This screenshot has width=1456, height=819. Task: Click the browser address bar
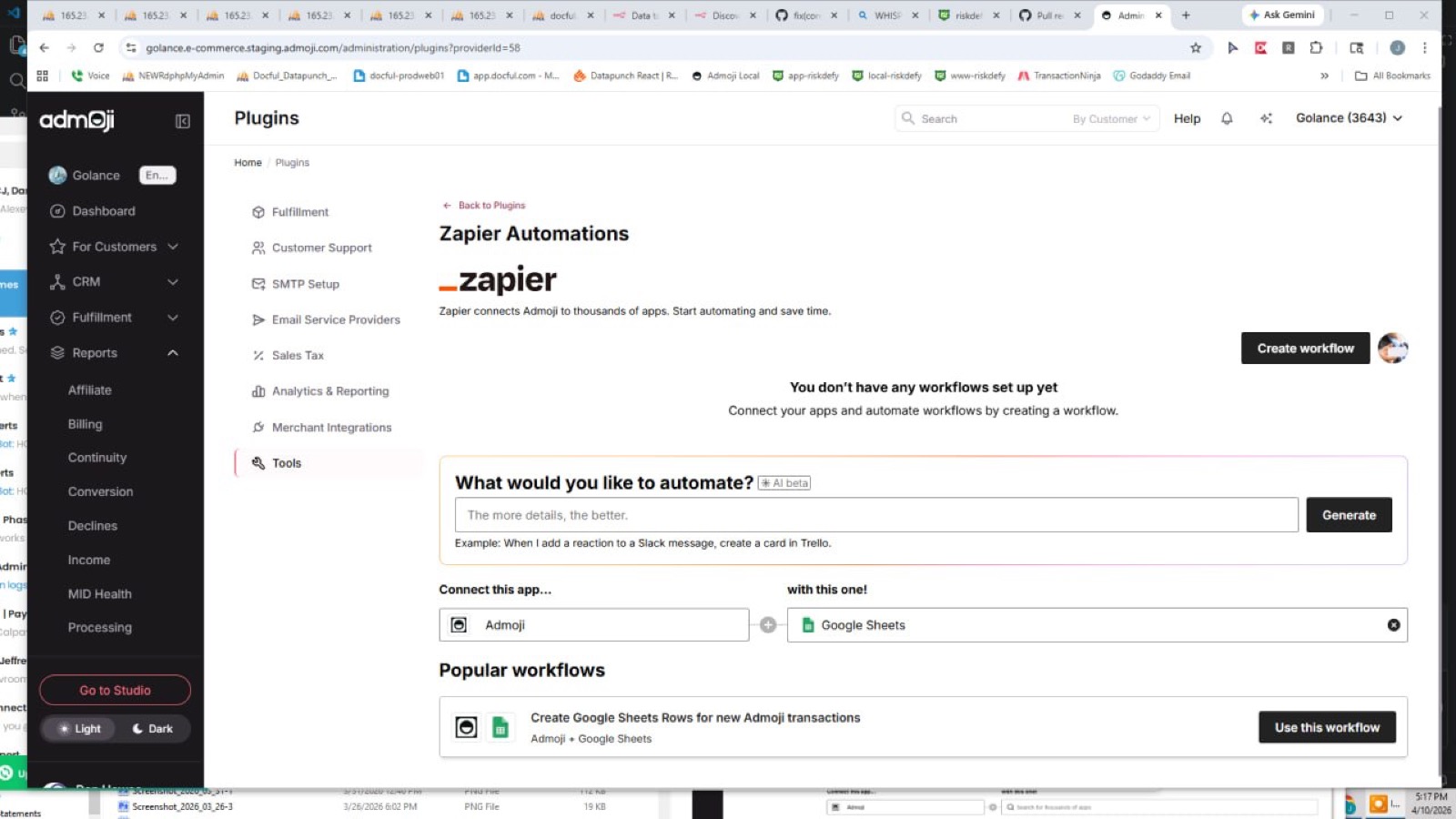tap(664, 47)
